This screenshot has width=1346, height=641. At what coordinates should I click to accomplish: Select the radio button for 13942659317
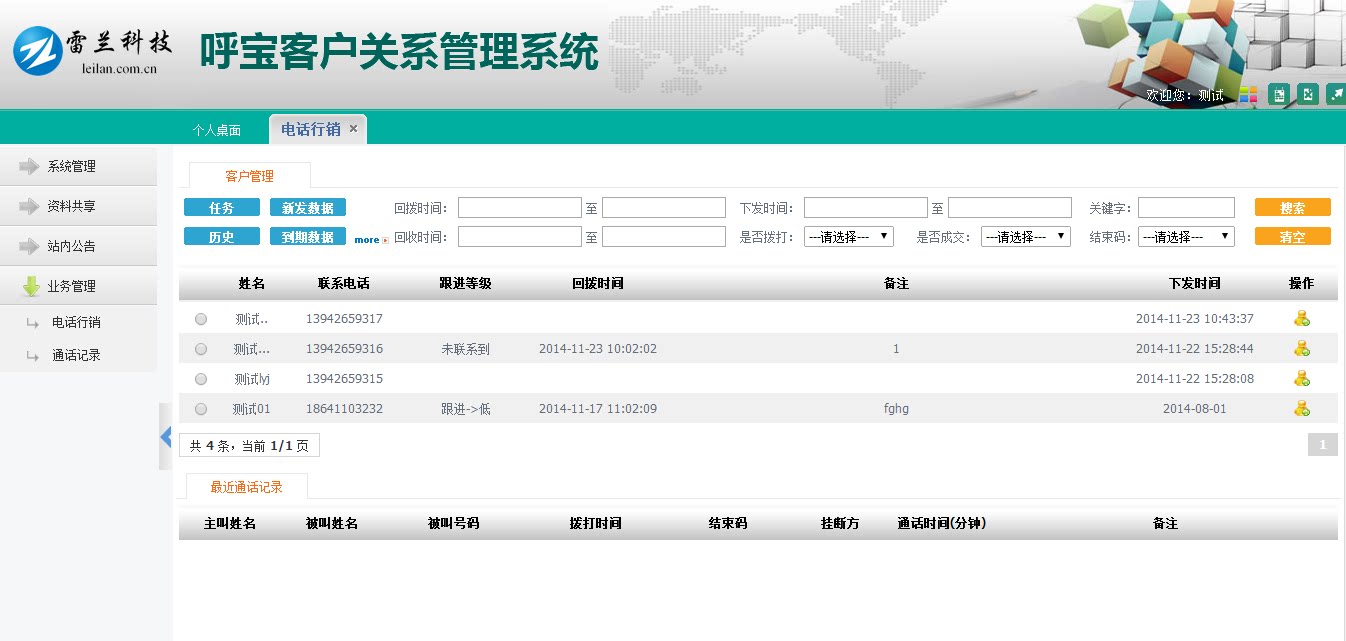201,319
